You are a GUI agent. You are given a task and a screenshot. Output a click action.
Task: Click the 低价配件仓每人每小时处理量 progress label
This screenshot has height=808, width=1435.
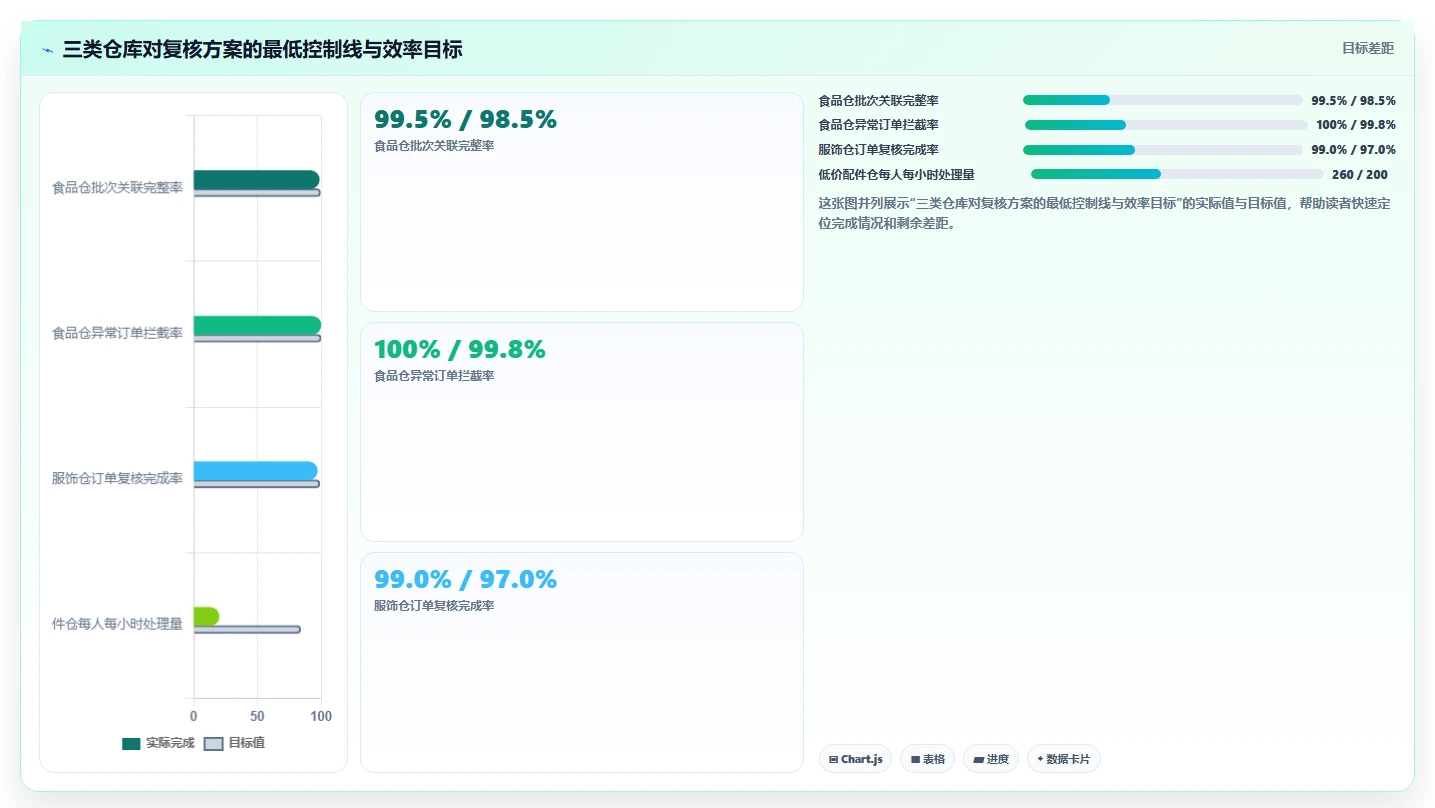coord(896,174)
